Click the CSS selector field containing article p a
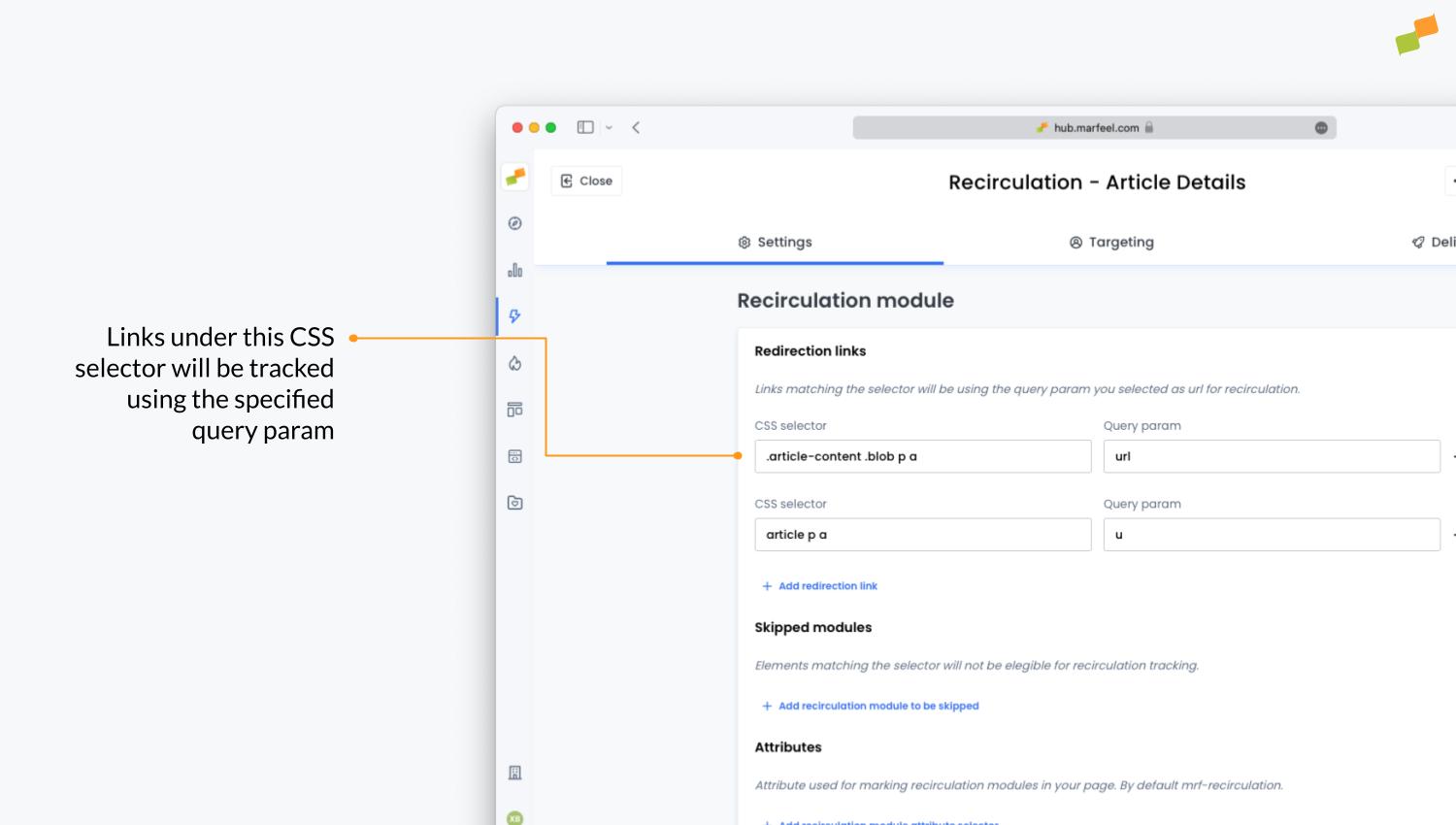 click(x=922, y=534)
